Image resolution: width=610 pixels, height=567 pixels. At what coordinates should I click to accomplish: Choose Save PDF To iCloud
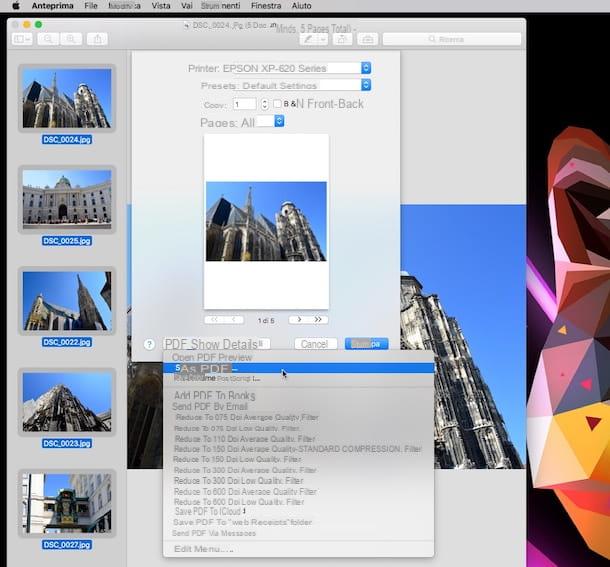click(x=298, y=511)
